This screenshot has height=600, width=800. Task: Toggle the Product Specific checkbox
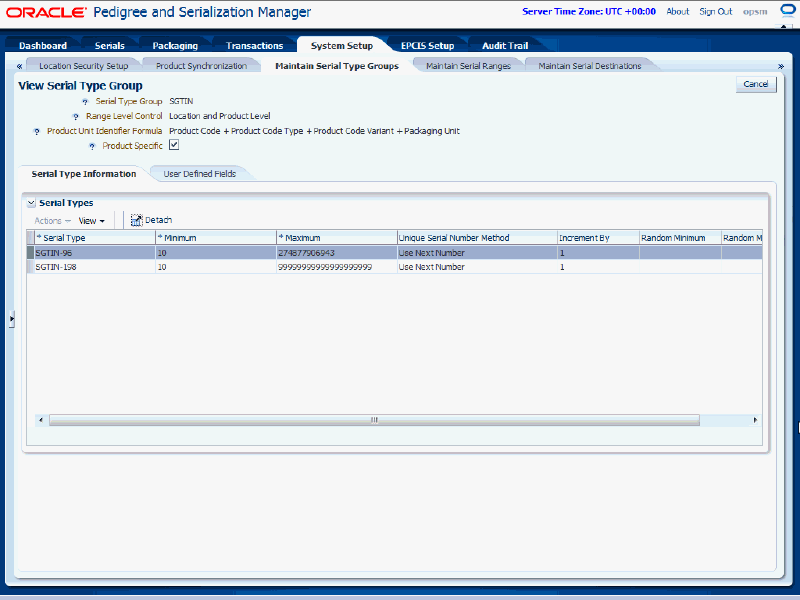(x=174, y=145)
